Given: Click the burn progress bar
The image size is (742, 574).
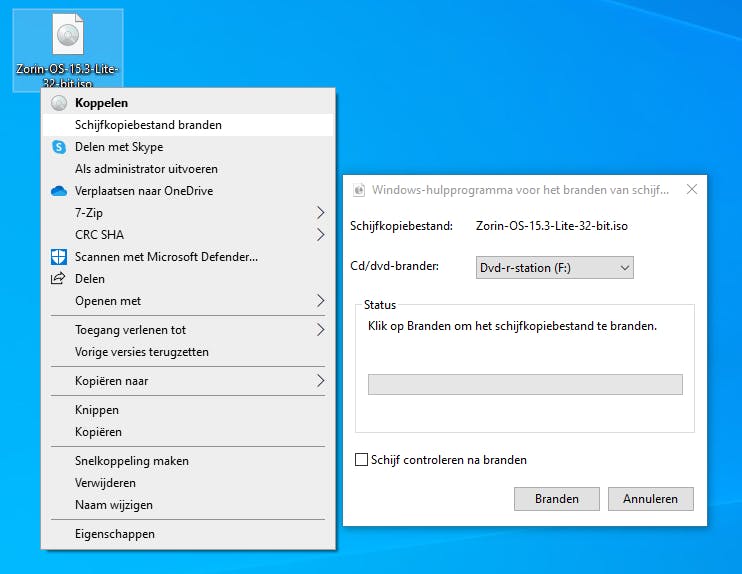Looking at the screenshot, I should (x=525, y=384).
